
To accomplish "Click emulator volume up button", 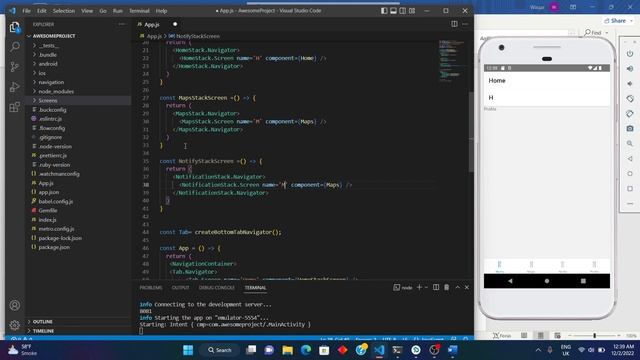I will 630,69.
